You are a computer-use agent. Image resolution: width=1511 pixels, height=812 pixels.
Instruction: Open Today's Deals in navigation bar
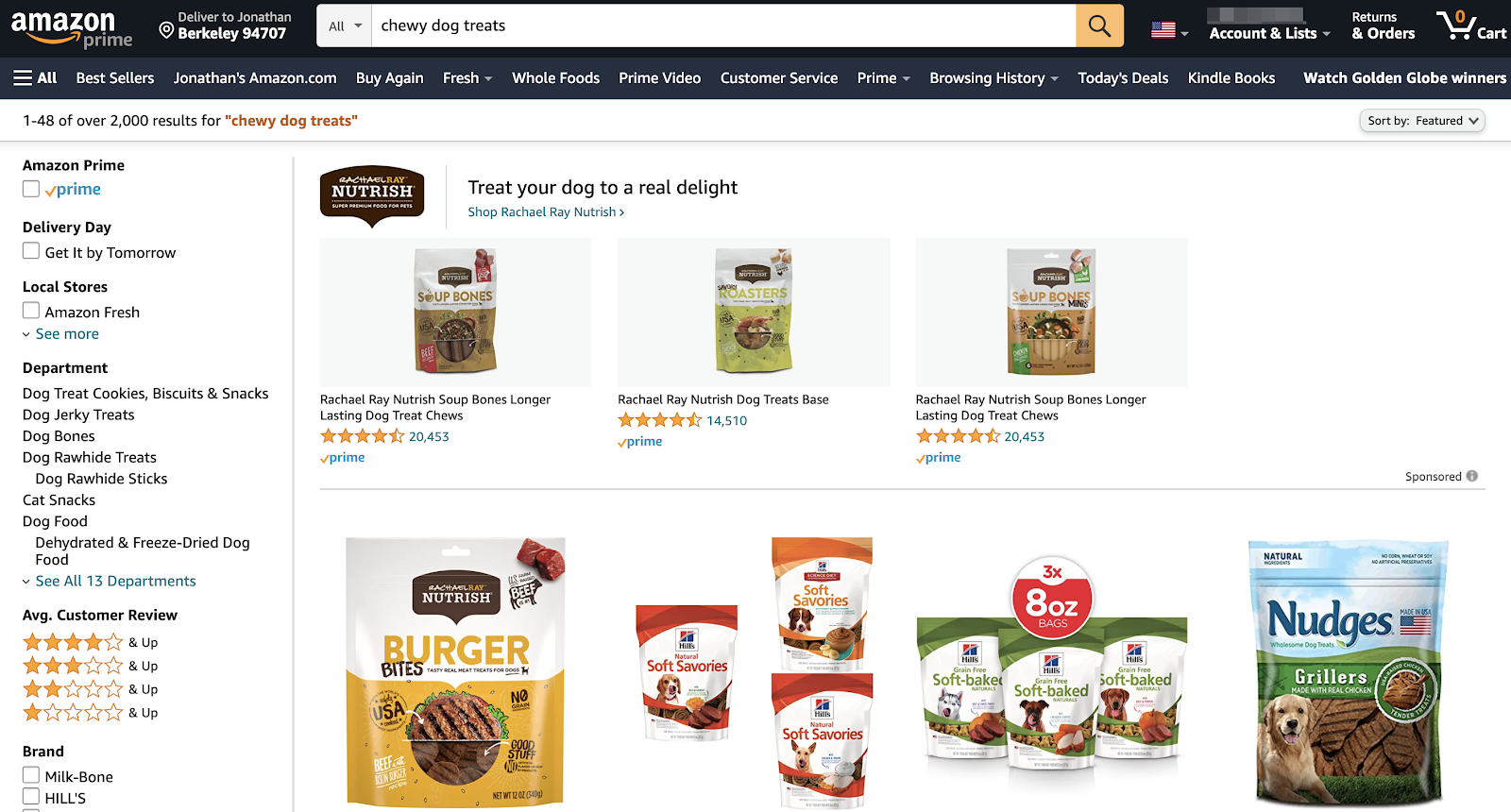1123,77
